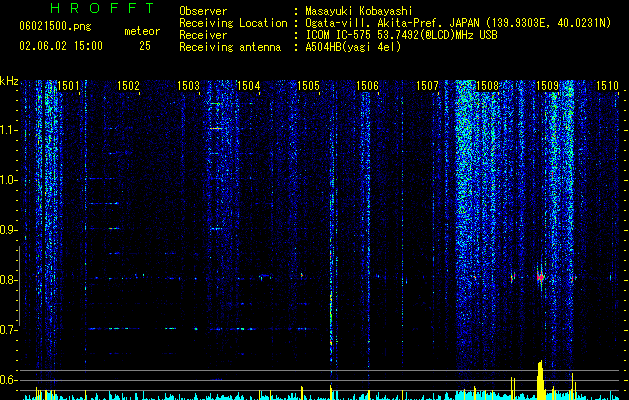
Task: Click the 1502 time marker
Action: click(128, 85)
